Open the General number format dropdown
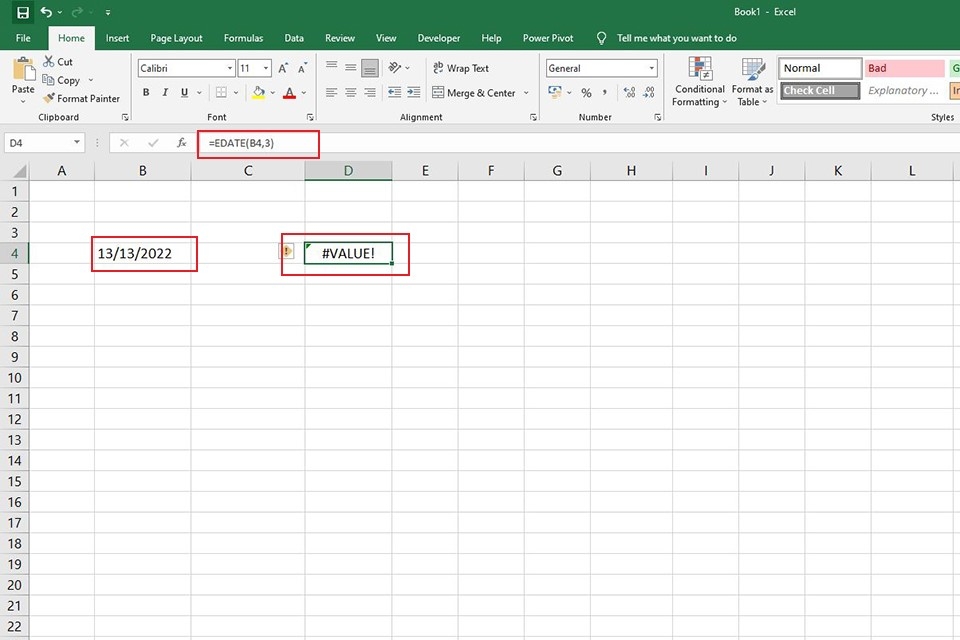This screenshot has height=640, width=960. (651, 68)
